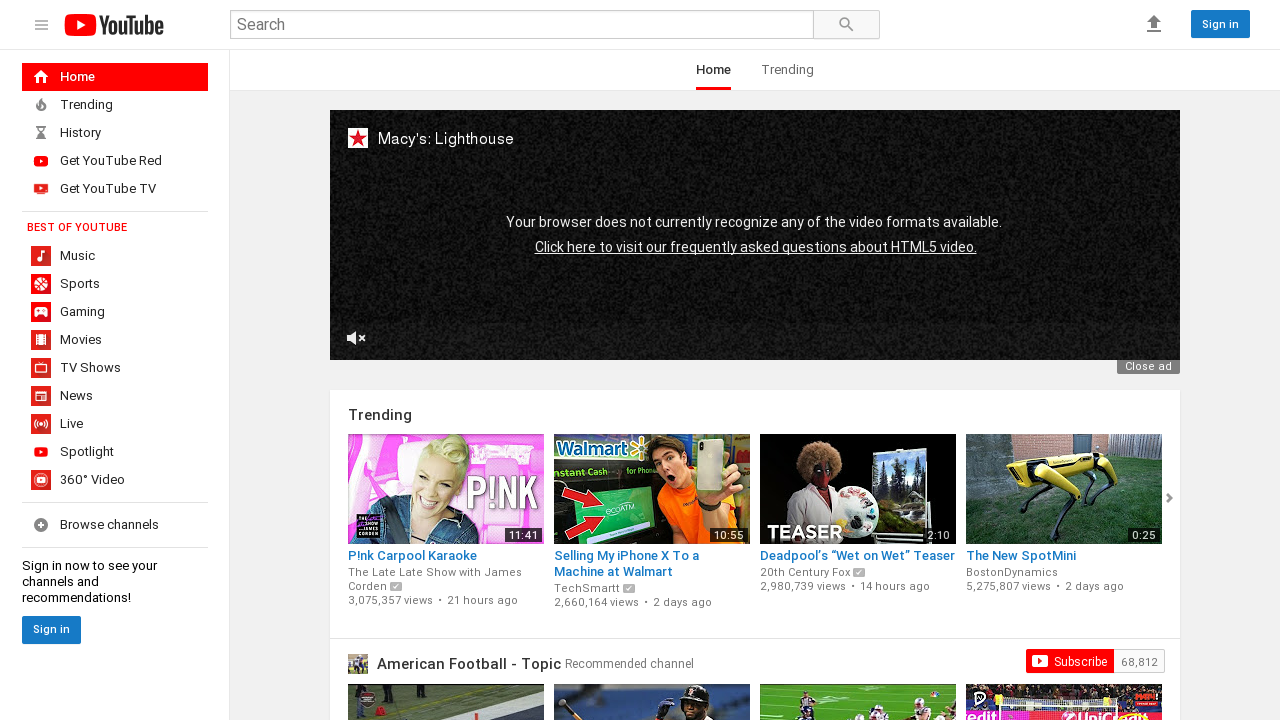Select Trending label in sidebar
1280x720 pixels.
tap(86, 105)
